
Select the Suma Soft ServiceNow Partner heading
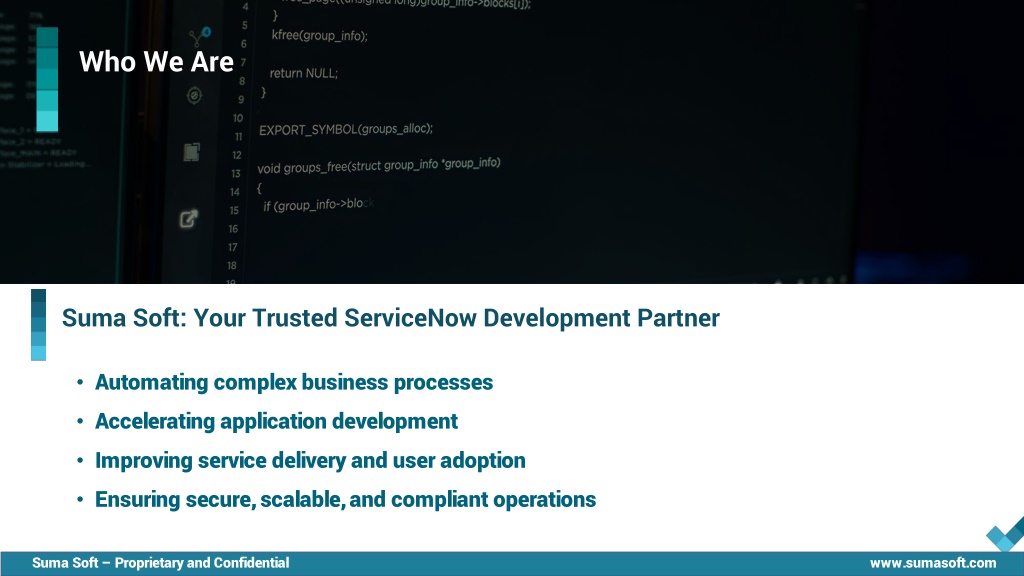(x=390, y=318)
